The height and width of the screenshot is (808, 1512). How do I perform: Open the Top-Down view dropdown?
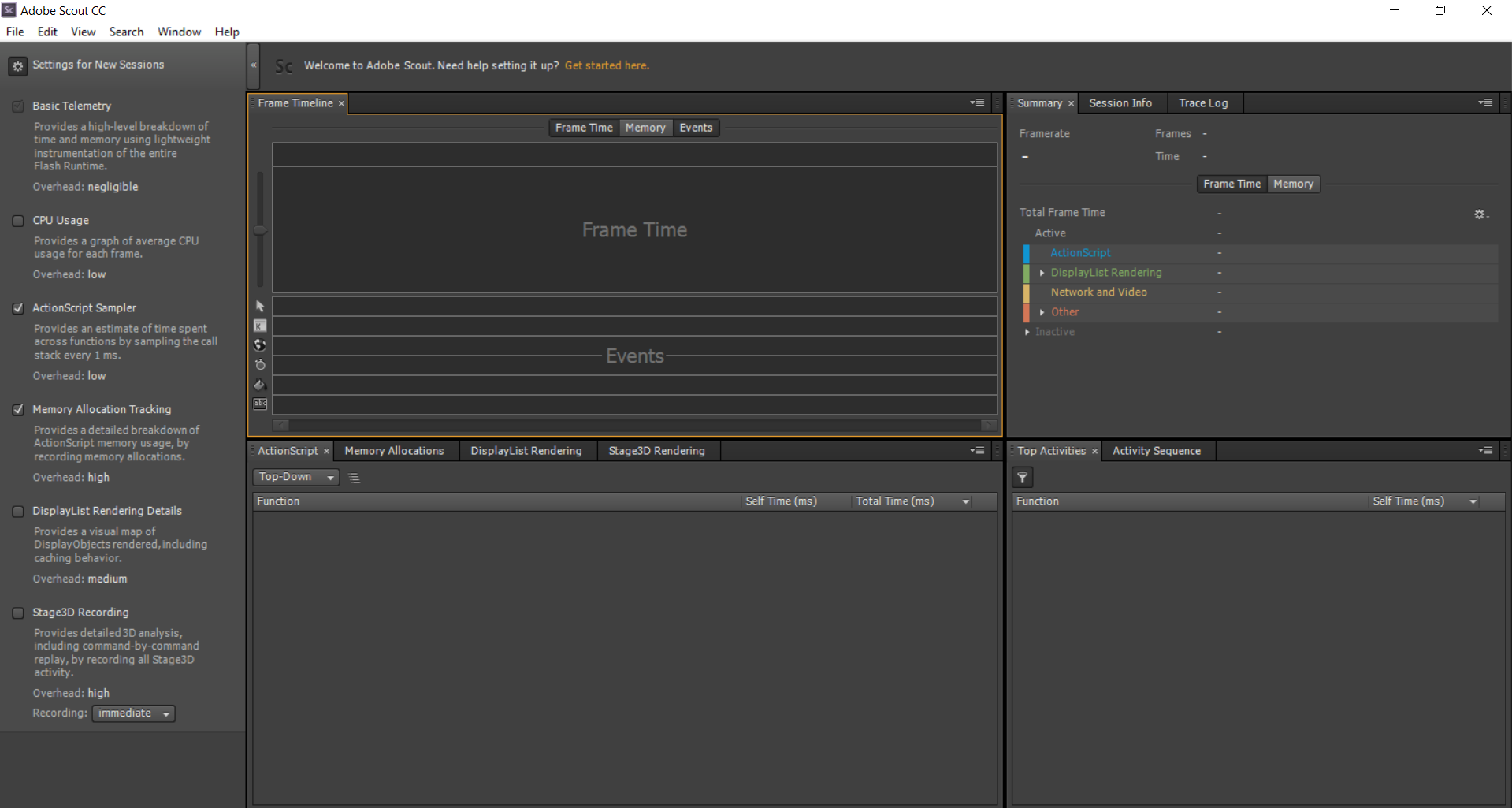(x=296, y=477)
